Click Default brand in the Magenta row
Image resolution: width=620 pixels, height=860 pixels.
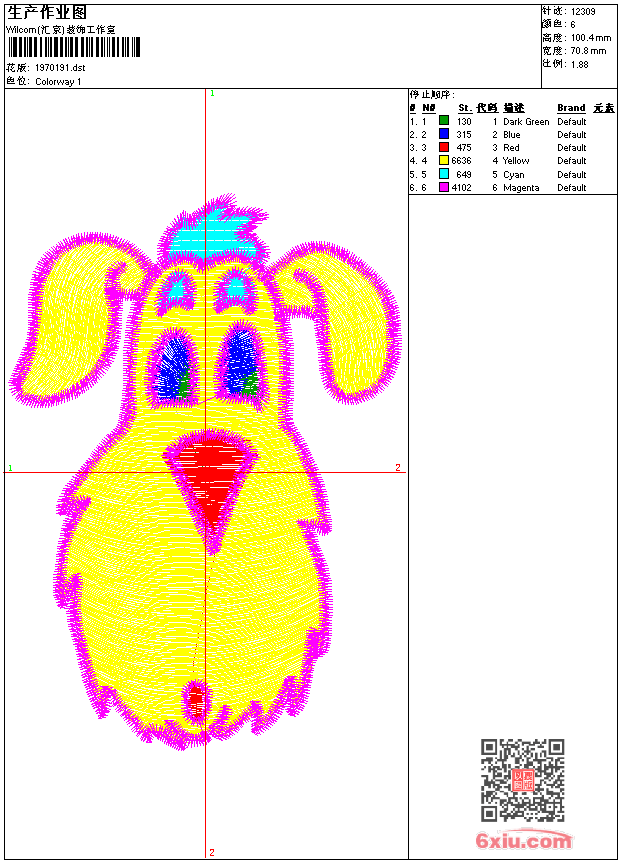572,188
